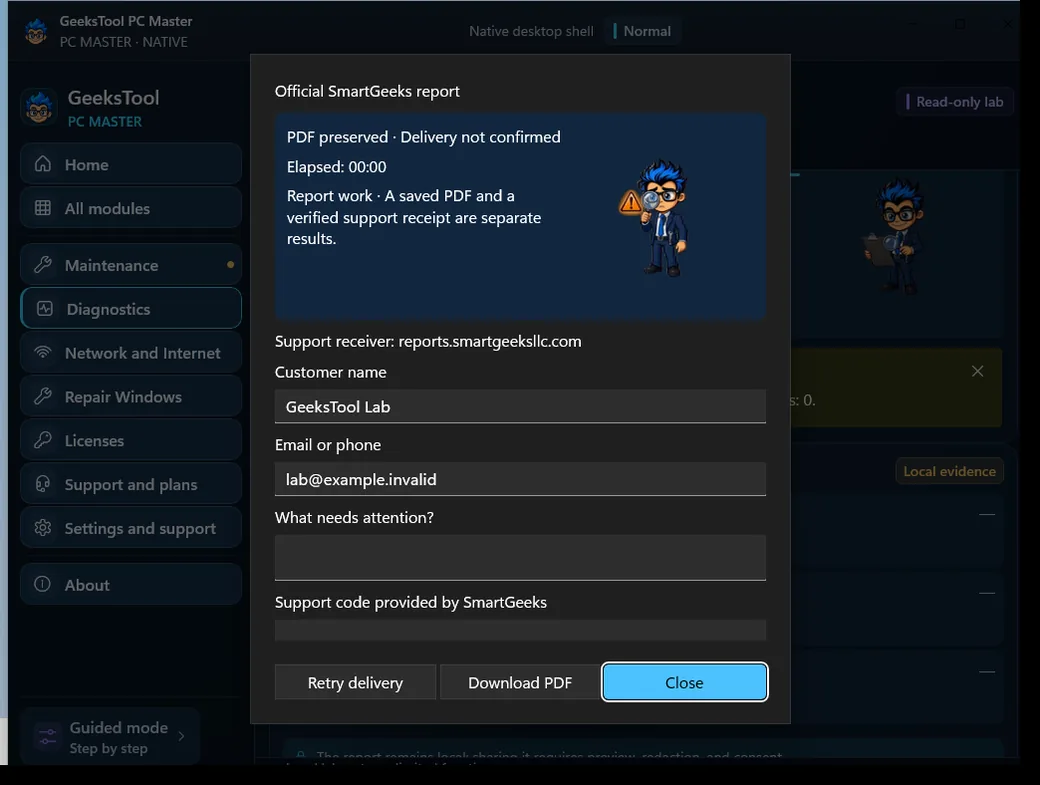
Task: Click the Repair Windows wrench icon
Action: 43,396
